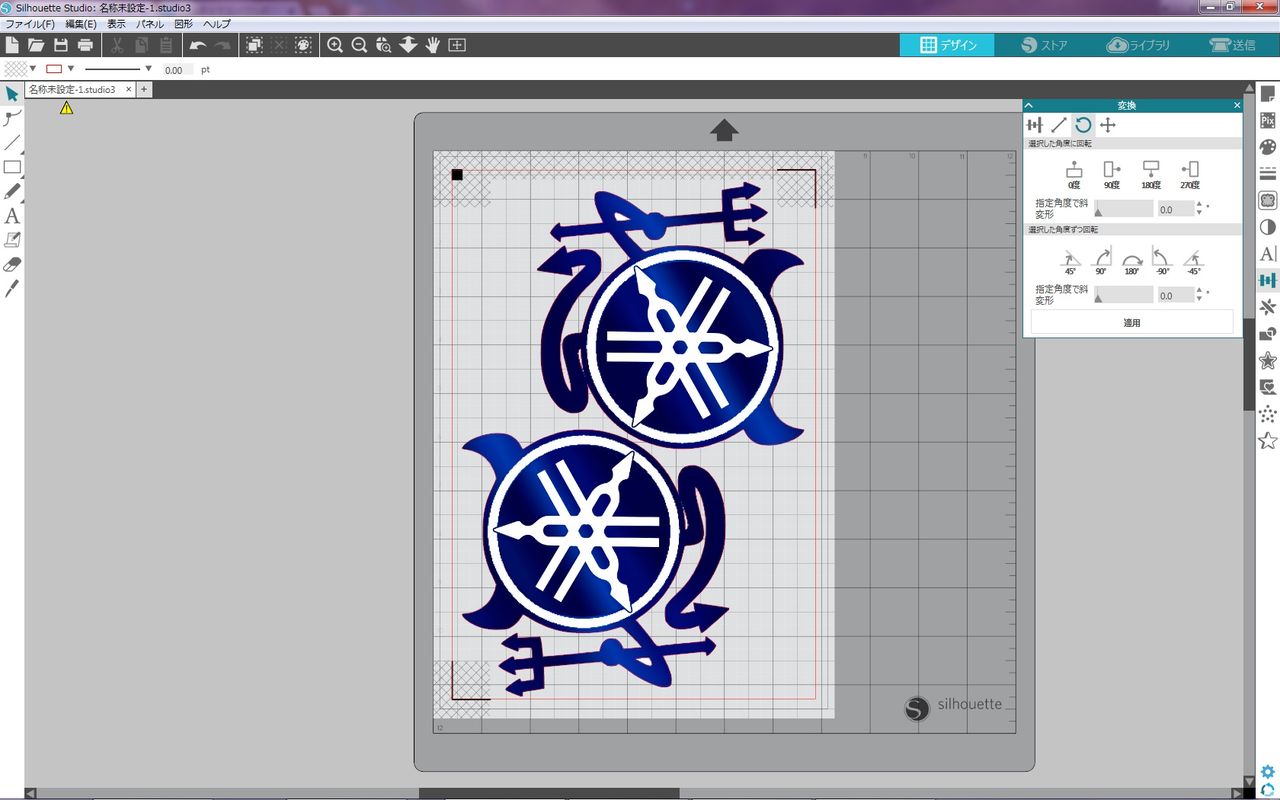The width and height of the screenshot is (1280, 800).
Task: Create a new document from the toolbar
Action: tap(12, 45)
